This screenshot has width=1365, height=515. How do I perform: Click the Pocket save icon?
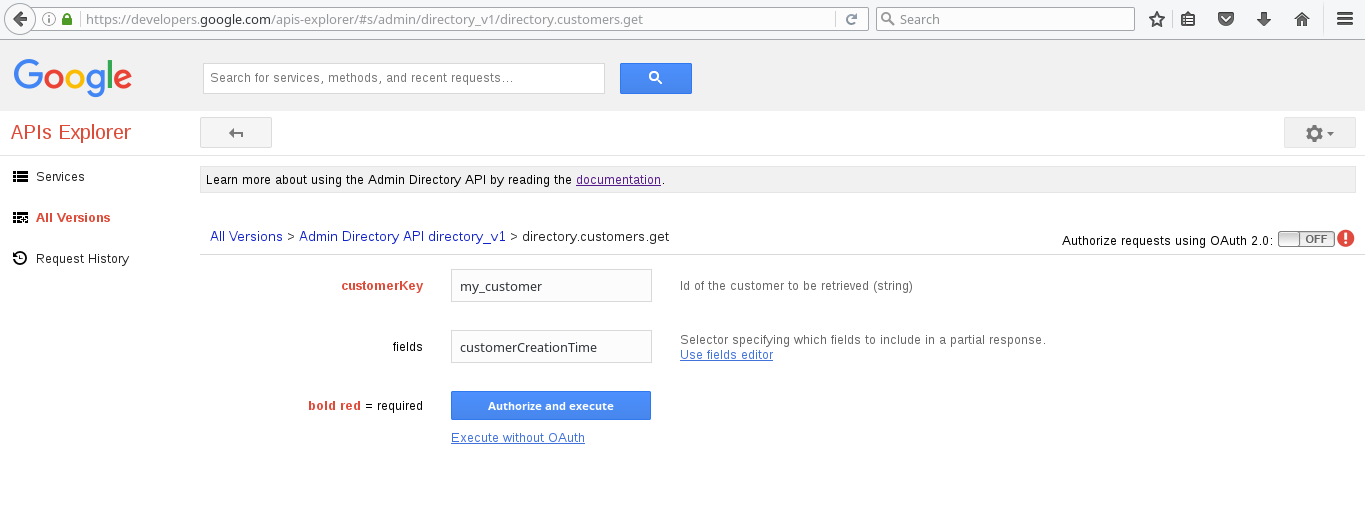[x=1226, y=19]
